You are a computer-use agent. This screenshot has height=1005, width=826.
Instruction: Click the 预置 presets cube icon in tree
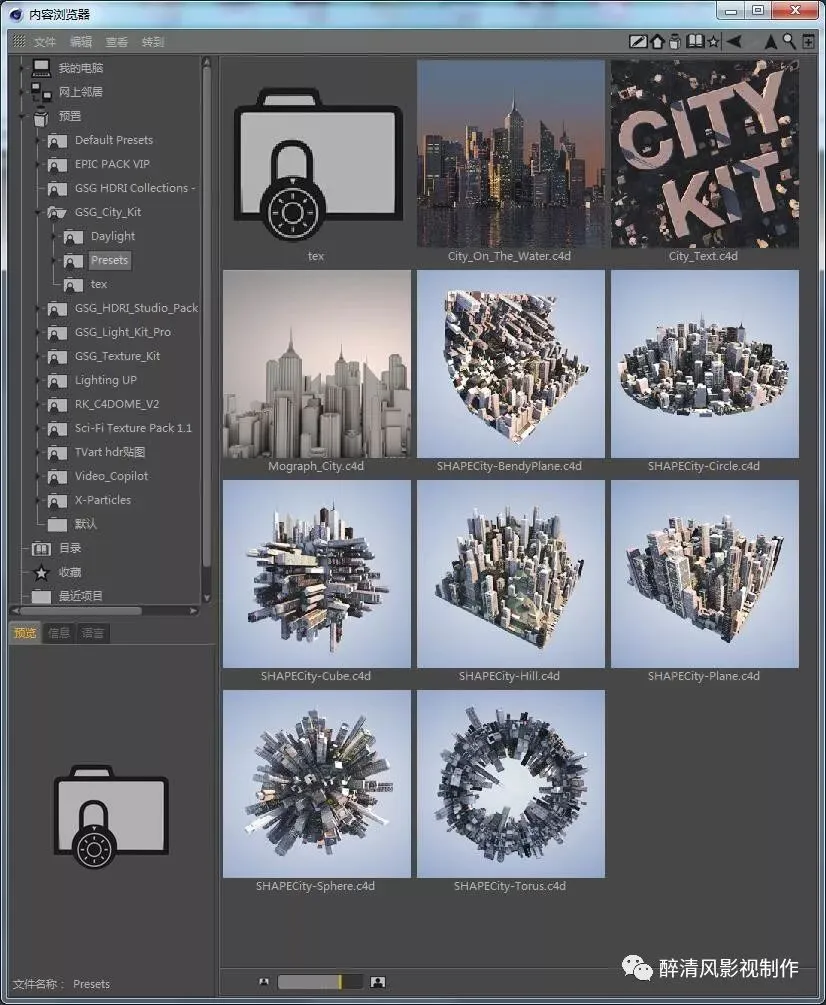coord(42,116)
